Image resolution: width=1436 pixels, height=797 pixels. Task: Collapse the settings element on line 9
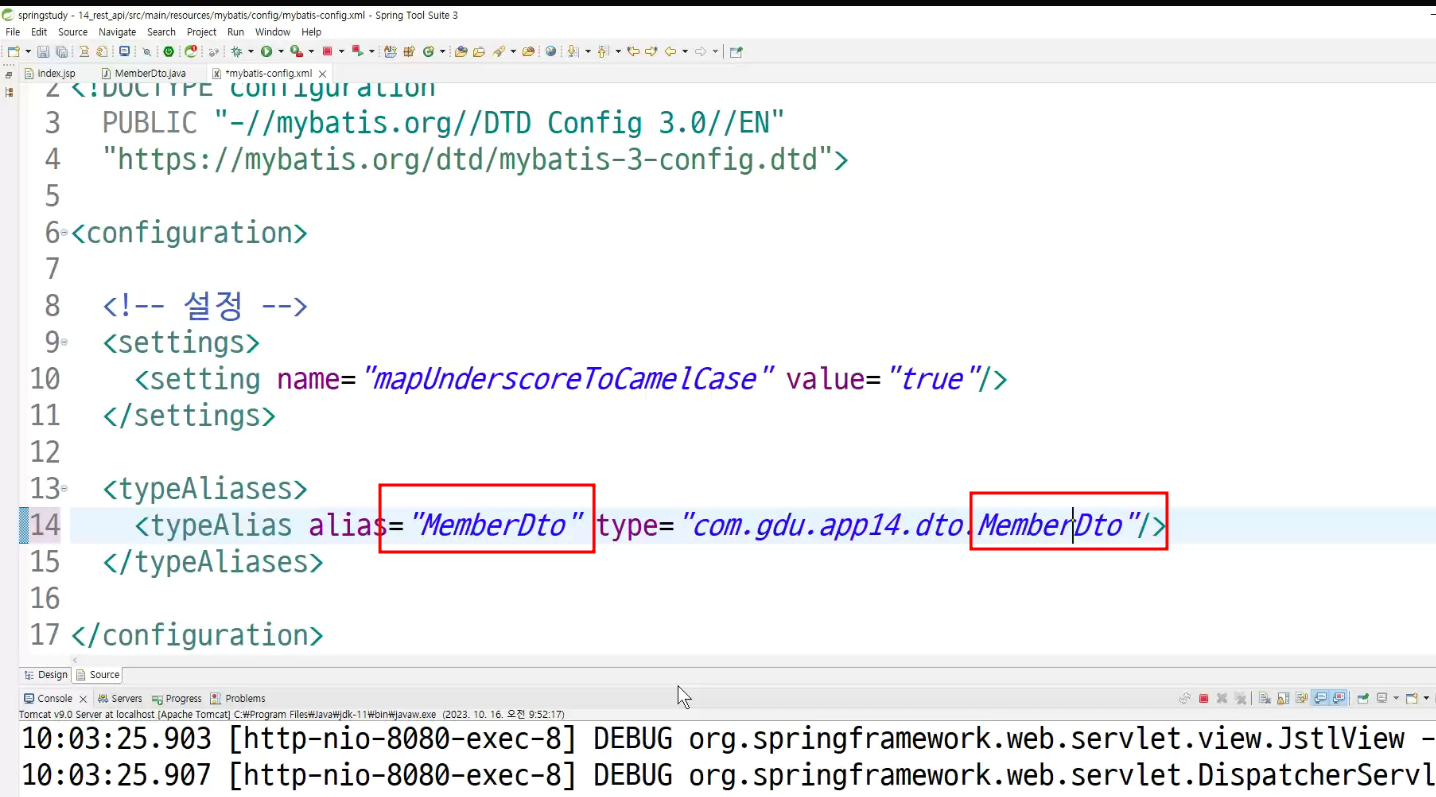[65, 343]
